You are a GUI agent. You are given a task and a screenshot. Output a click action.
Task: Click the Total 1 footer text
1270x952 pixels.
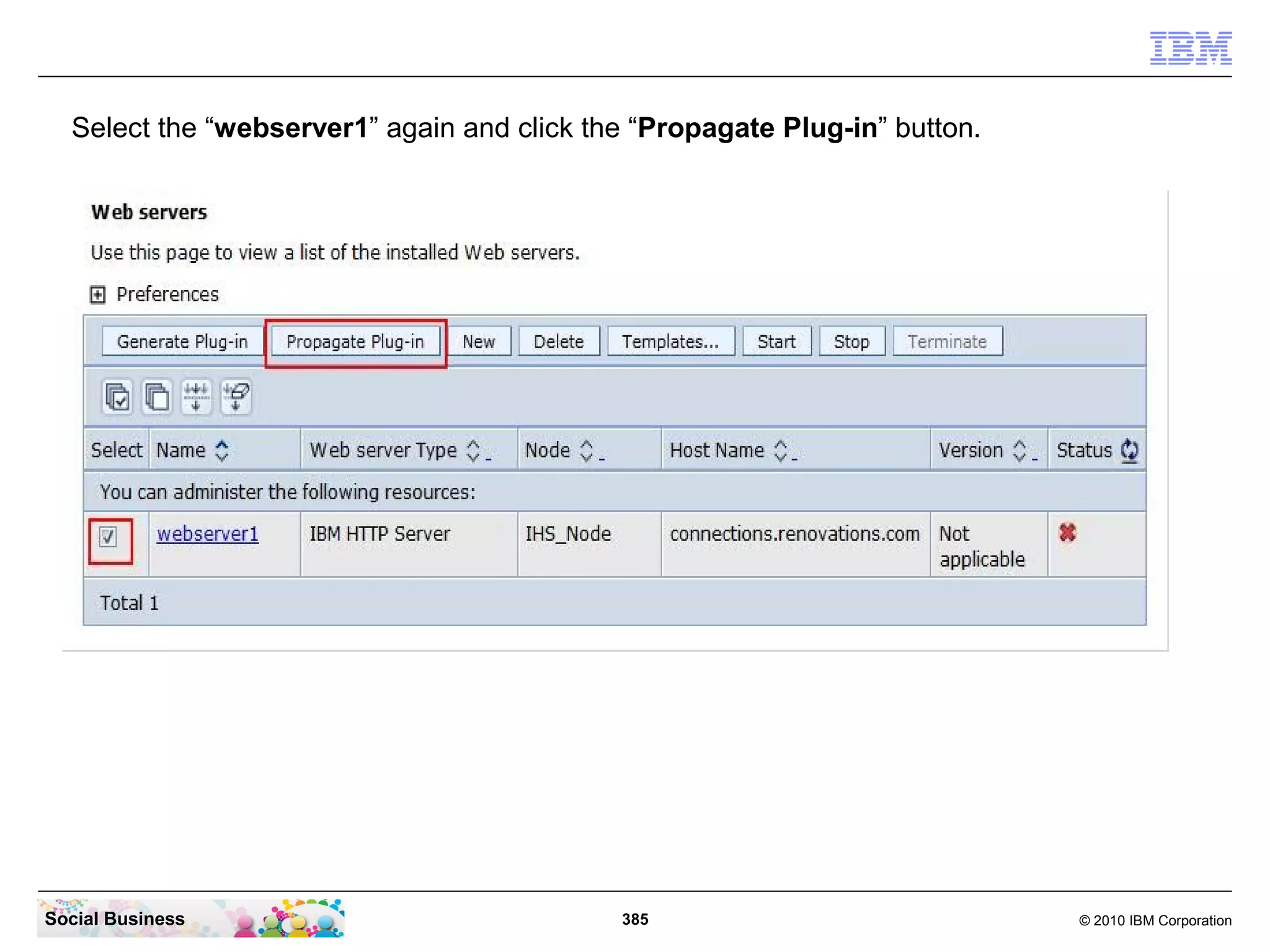(130, 602)
